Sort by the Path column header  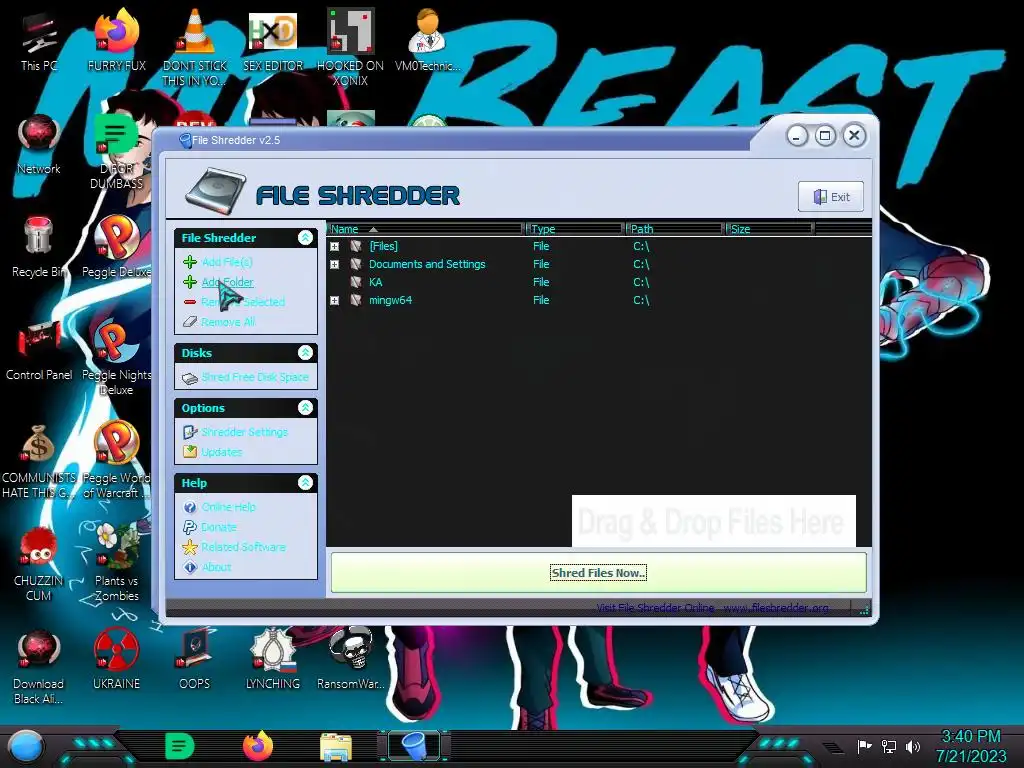675,229
